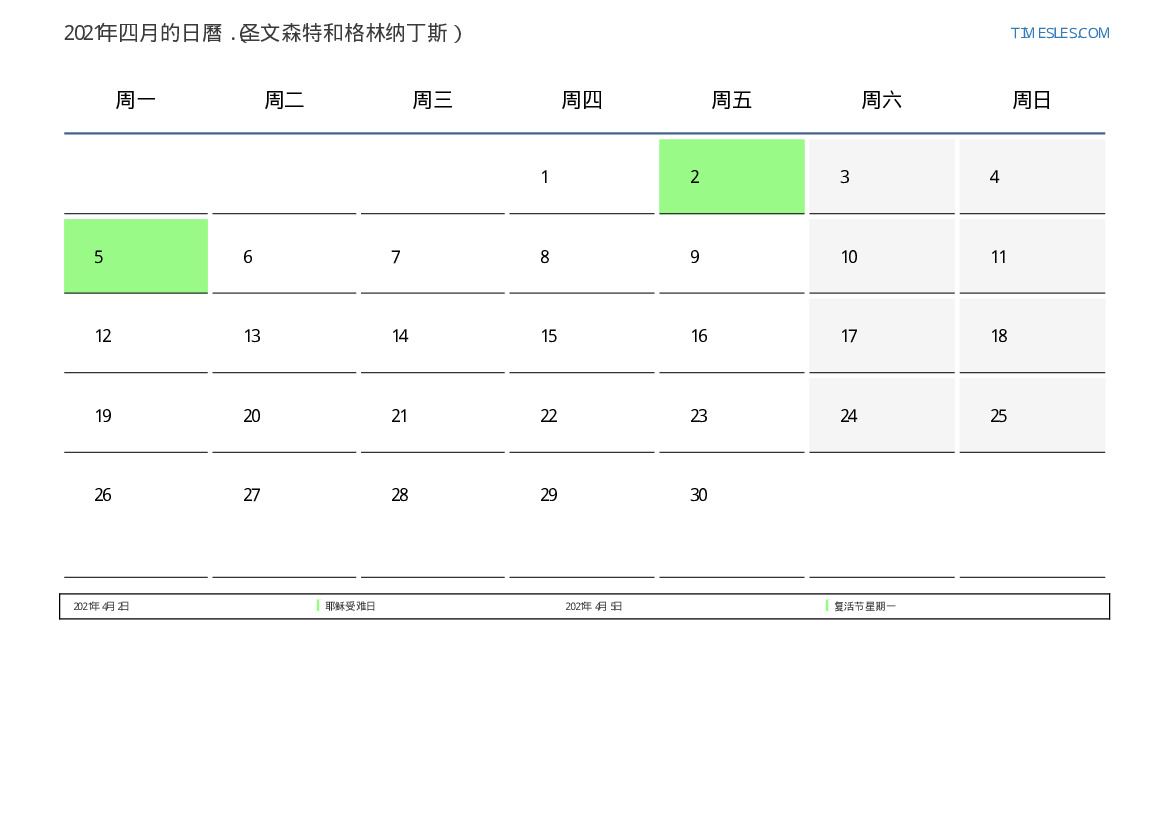Select day 25 on the calendar

(1032, 415)
